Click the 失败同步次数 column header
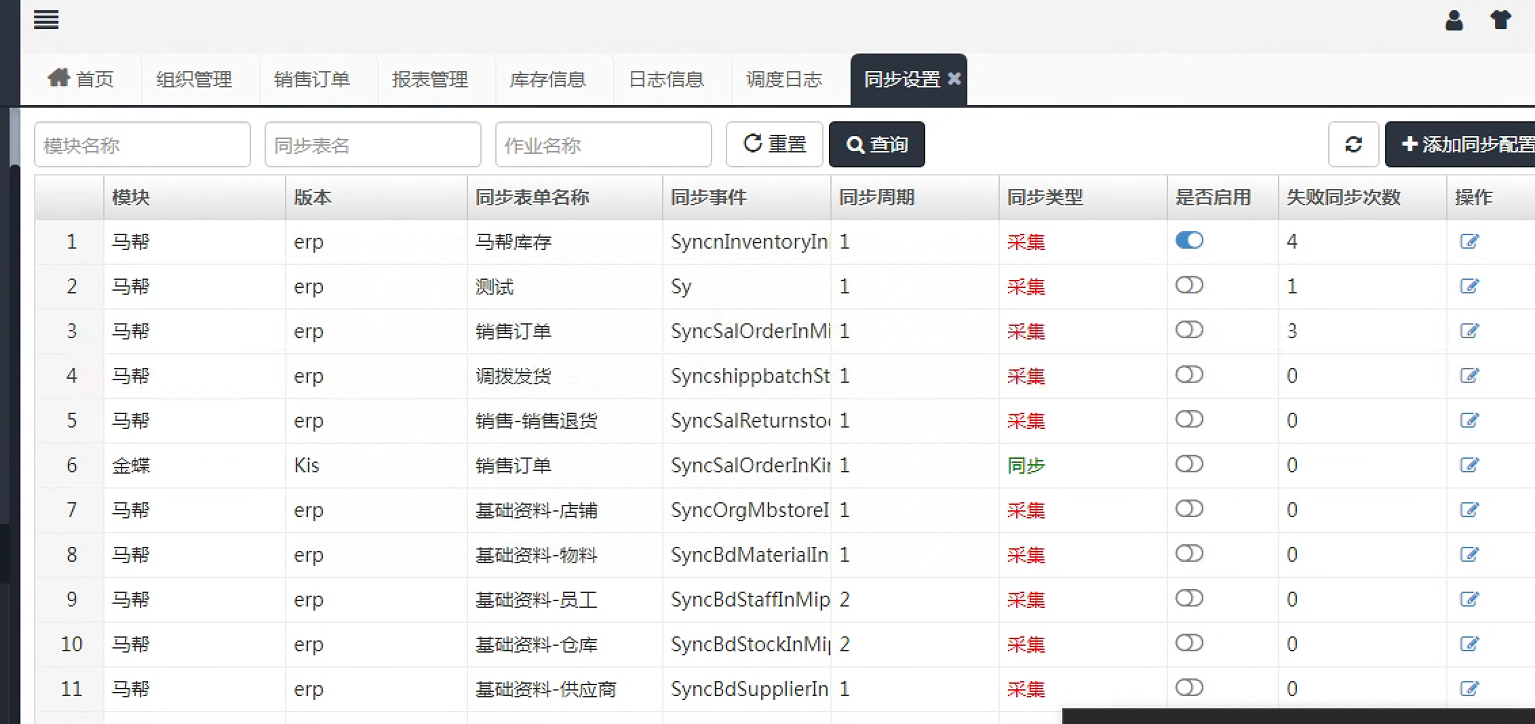The width and height of the screenshot is (1535, 724). [x=1363, y=197]
